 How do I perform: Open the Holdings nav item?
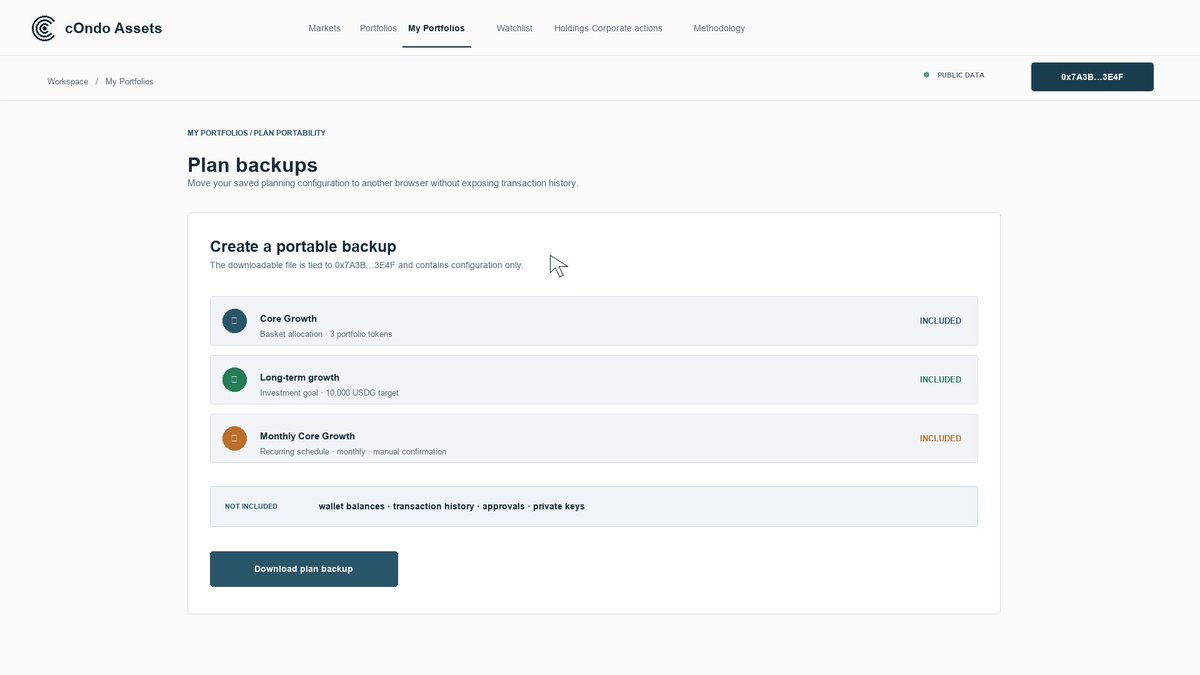(x=571, y=28)
